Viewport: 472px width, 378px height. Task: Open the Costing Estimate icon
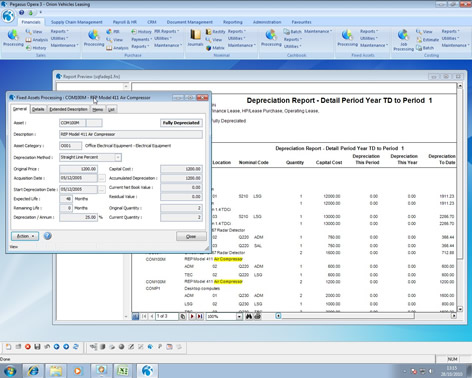click(x=419, y=40)
